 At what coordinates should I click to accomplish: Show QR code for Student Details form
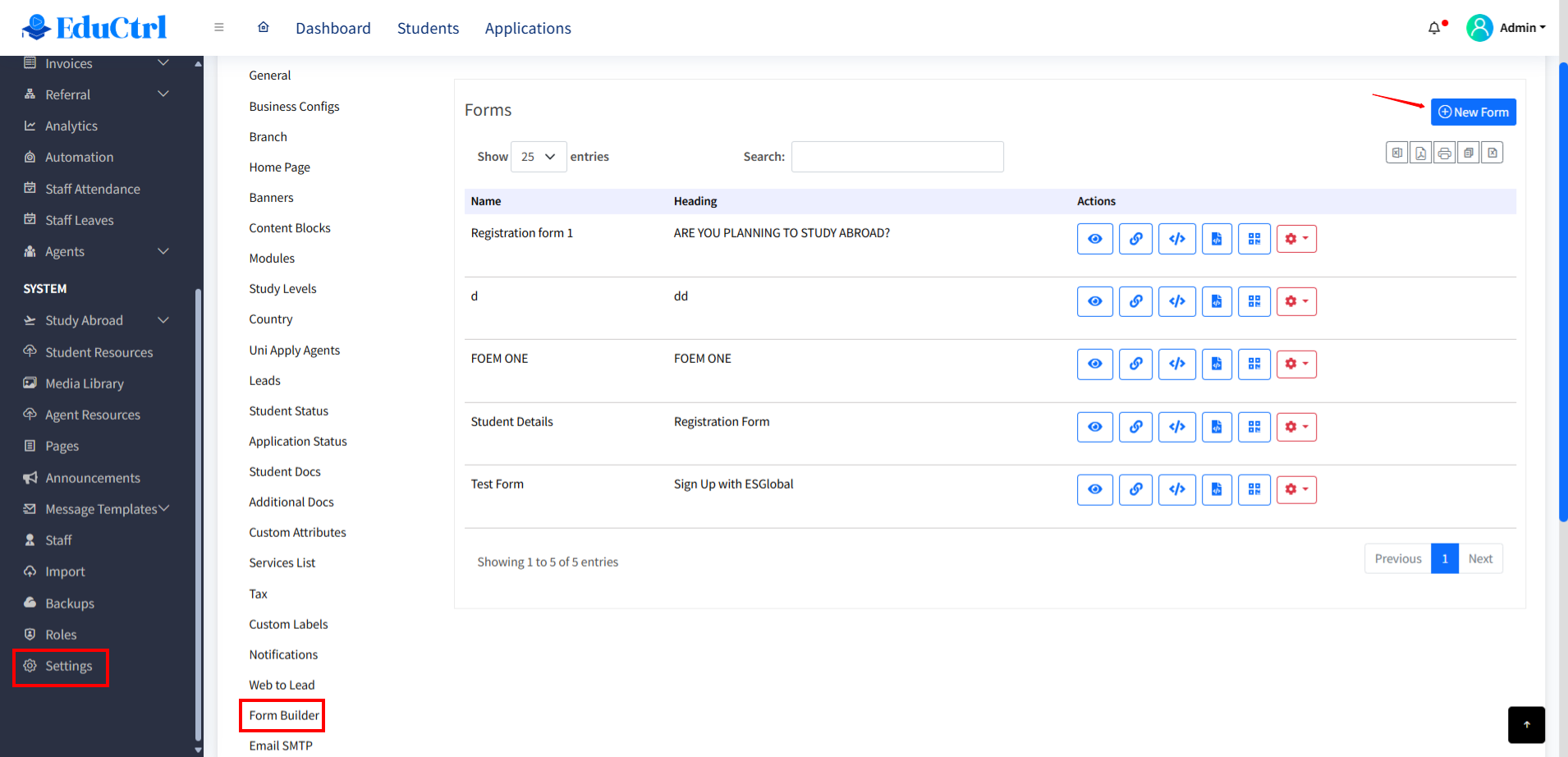click(x=1254, y=427)
